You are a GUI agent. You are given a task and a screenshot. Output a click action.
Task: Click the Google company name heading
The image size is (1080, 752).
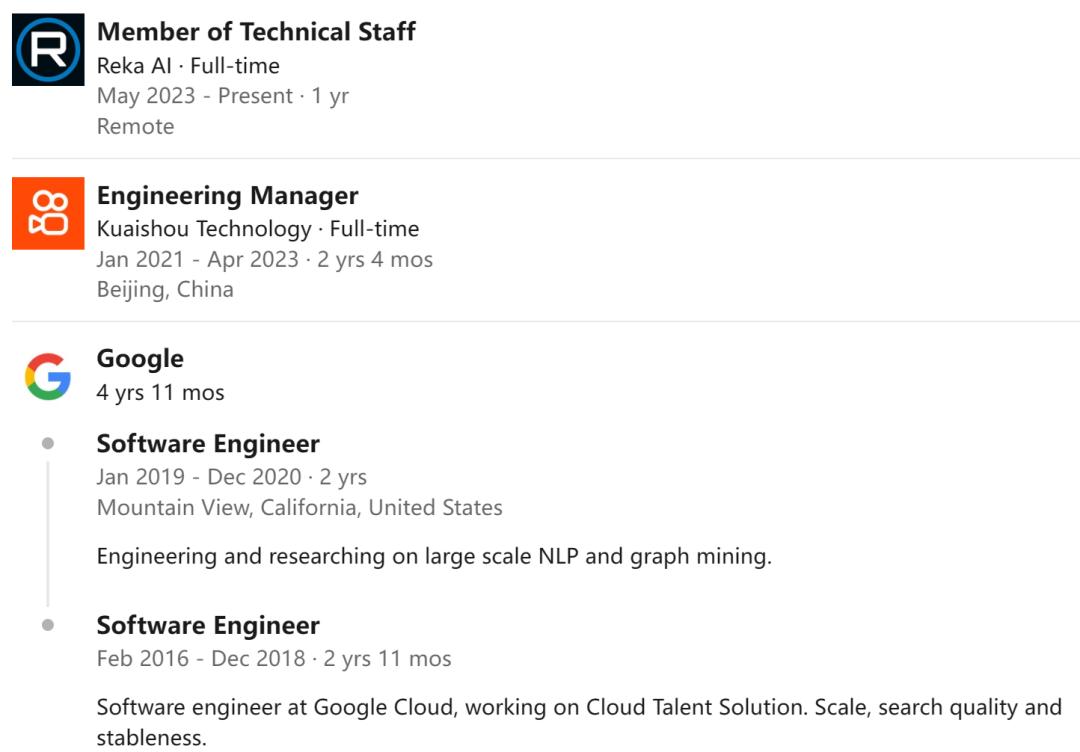pos(141,359)
